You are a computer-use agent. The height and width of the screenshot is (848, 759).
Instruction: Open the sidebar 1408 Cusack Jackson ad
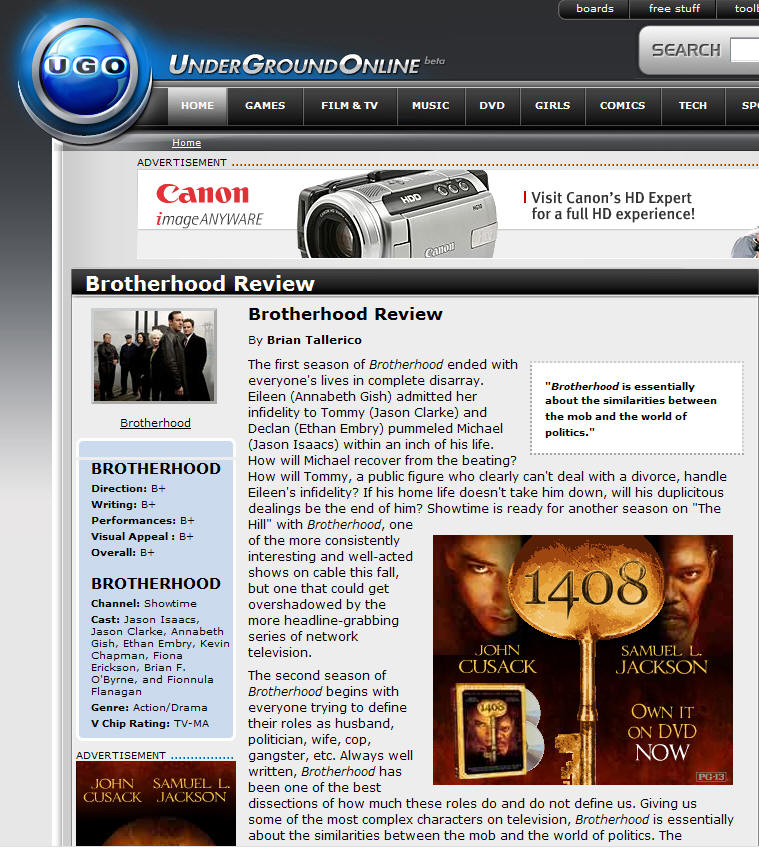[x=156, y=804]
